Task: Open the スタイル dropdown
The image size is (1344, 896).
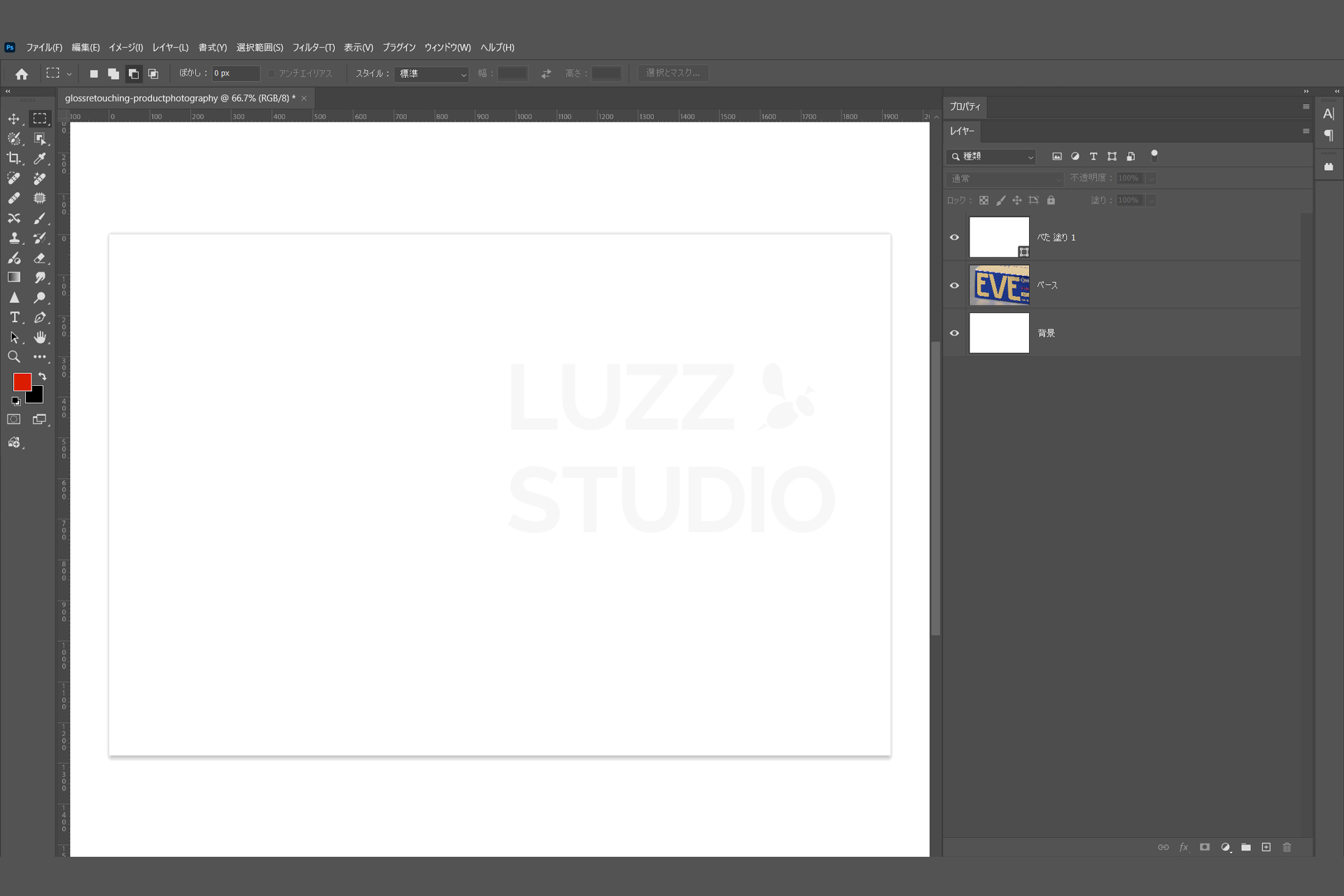Action: coord(431,73)
